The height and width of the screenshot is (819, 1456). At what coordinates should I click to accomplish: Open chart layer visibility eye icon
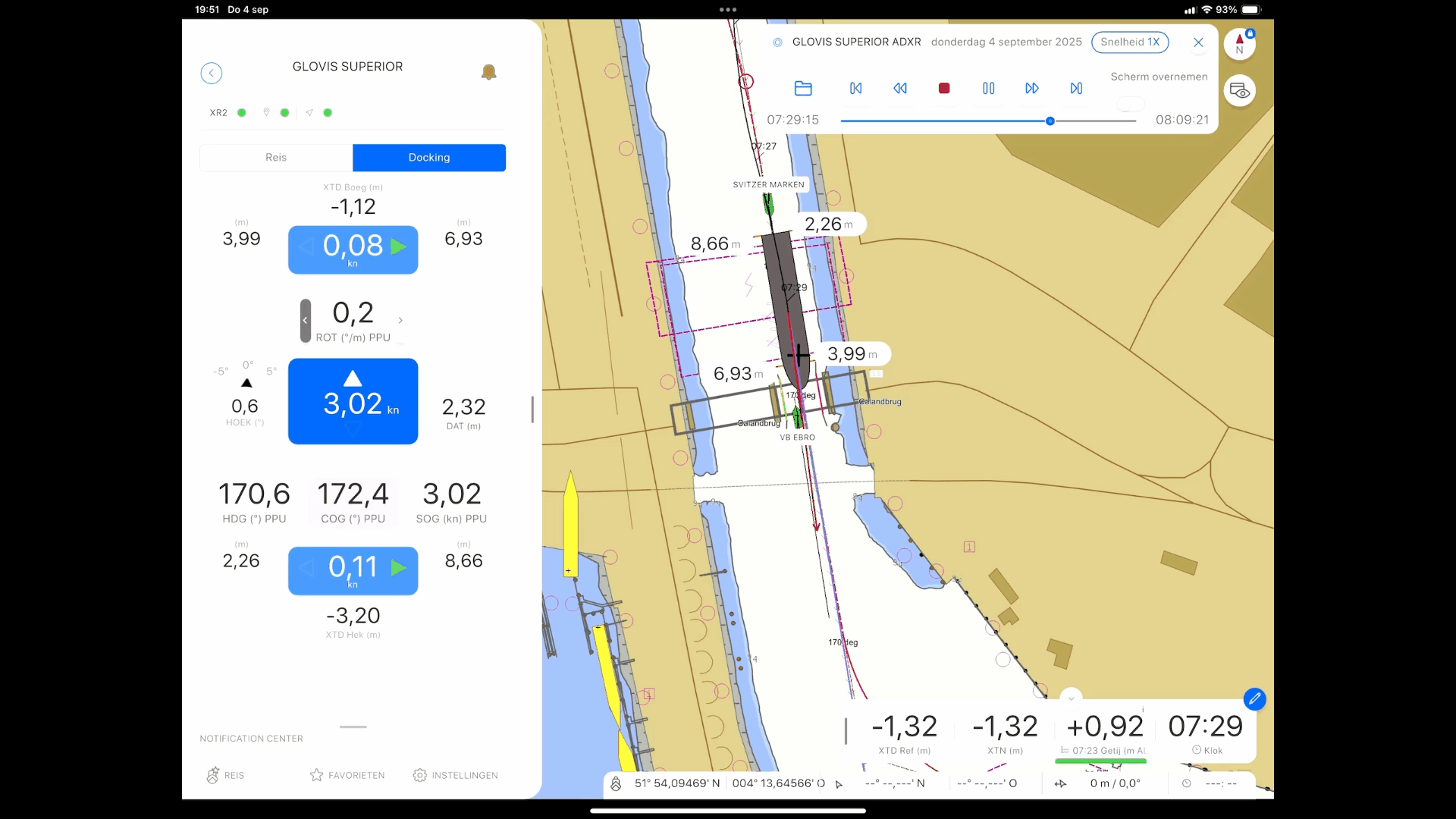click(1239, 91)
